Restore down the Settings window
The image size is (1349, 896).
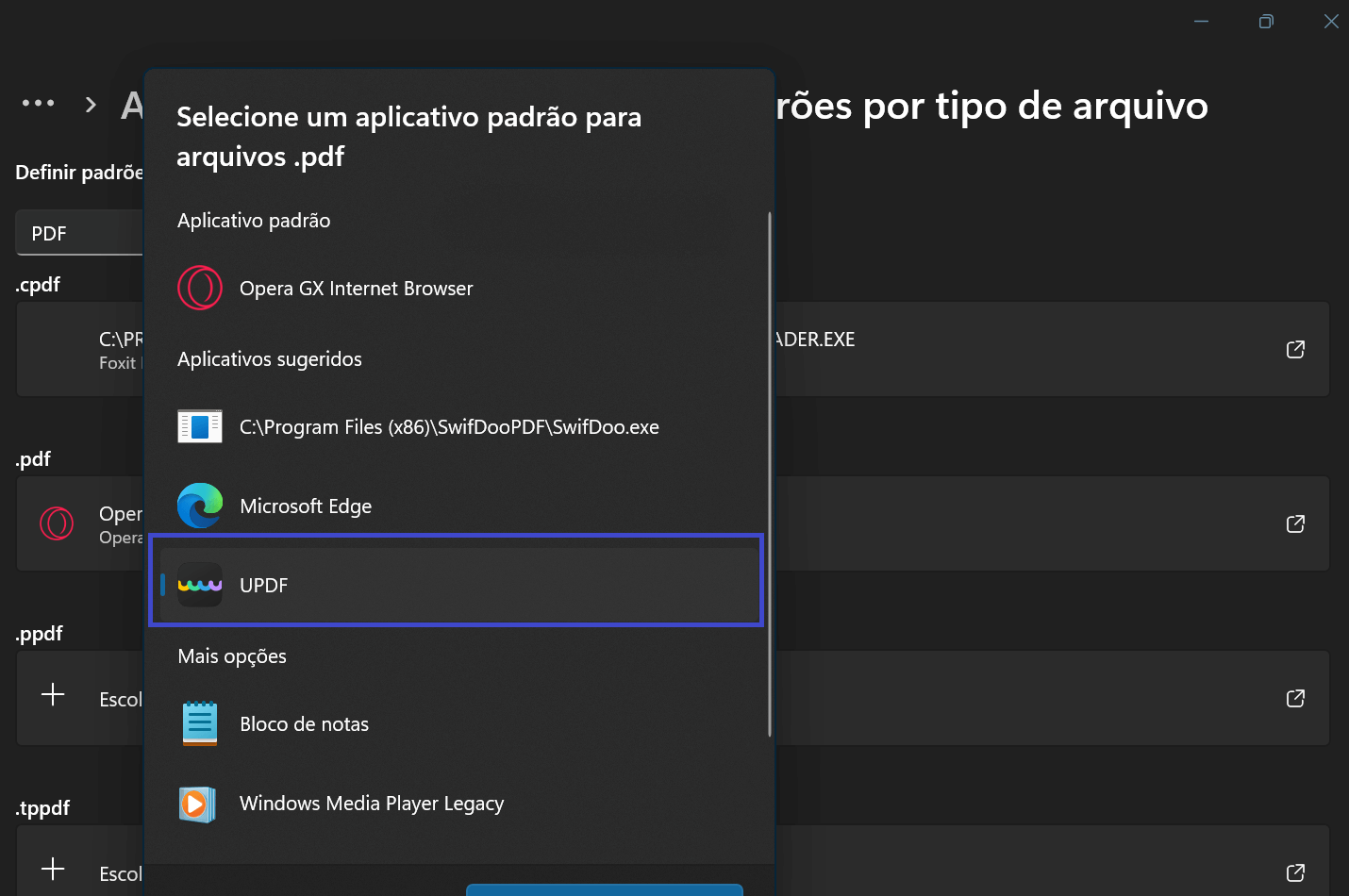[1266, 21]
